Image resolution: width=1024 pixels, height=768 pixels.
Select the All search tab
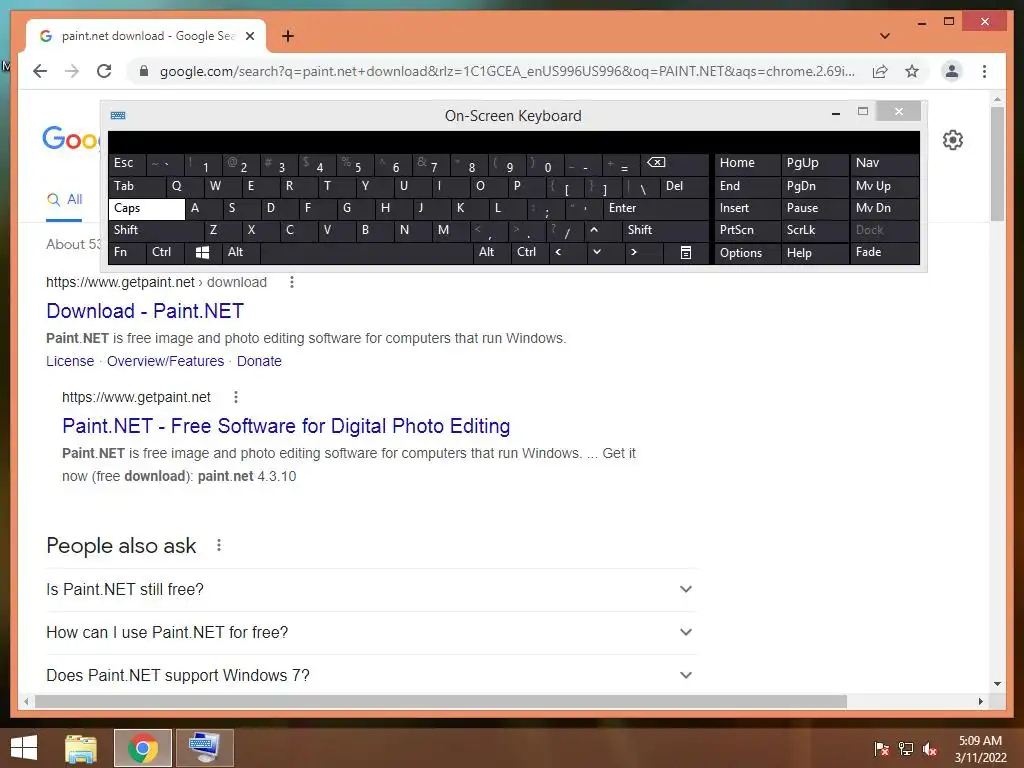[x=64, y=200]
